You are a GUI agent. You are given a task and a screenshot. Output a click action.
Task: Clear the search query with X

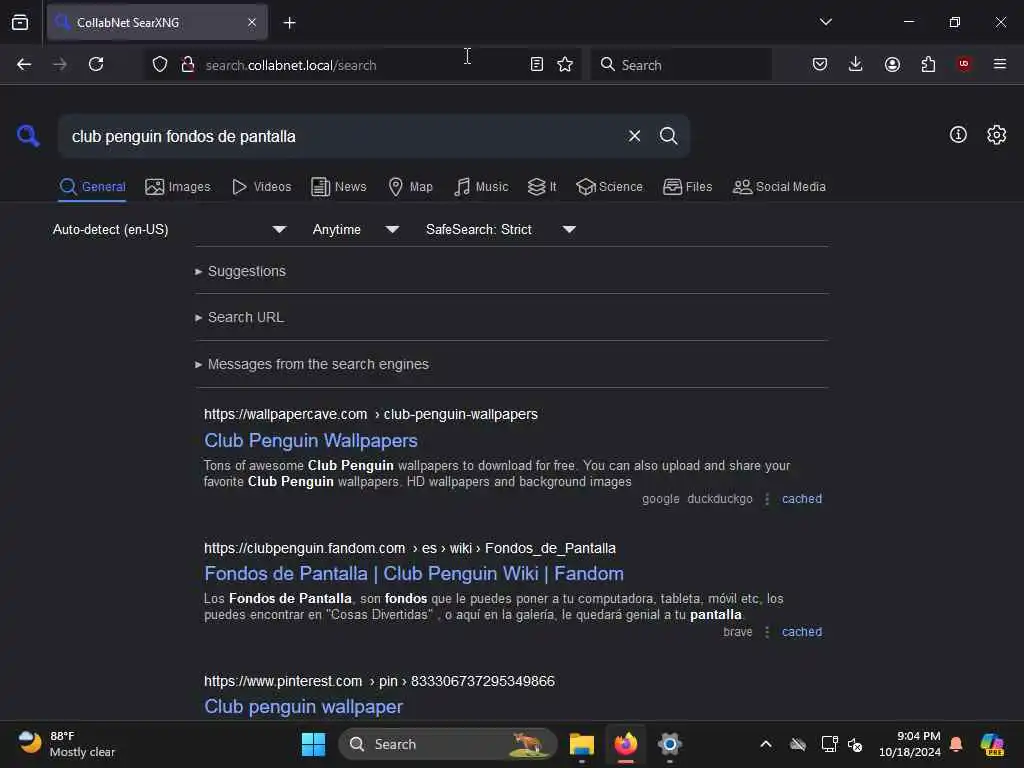pos(634,136)
